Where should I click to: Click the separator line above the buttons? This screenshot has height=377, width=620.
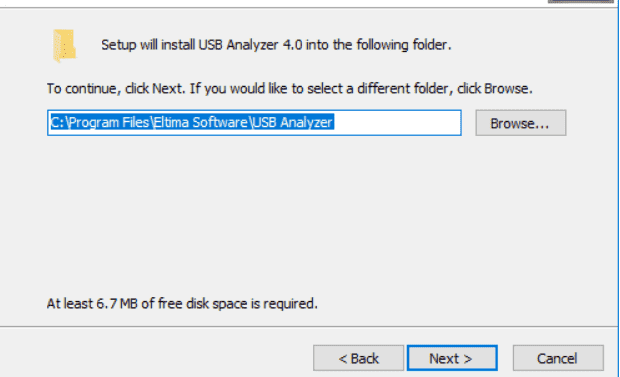[x=308, y=327]
